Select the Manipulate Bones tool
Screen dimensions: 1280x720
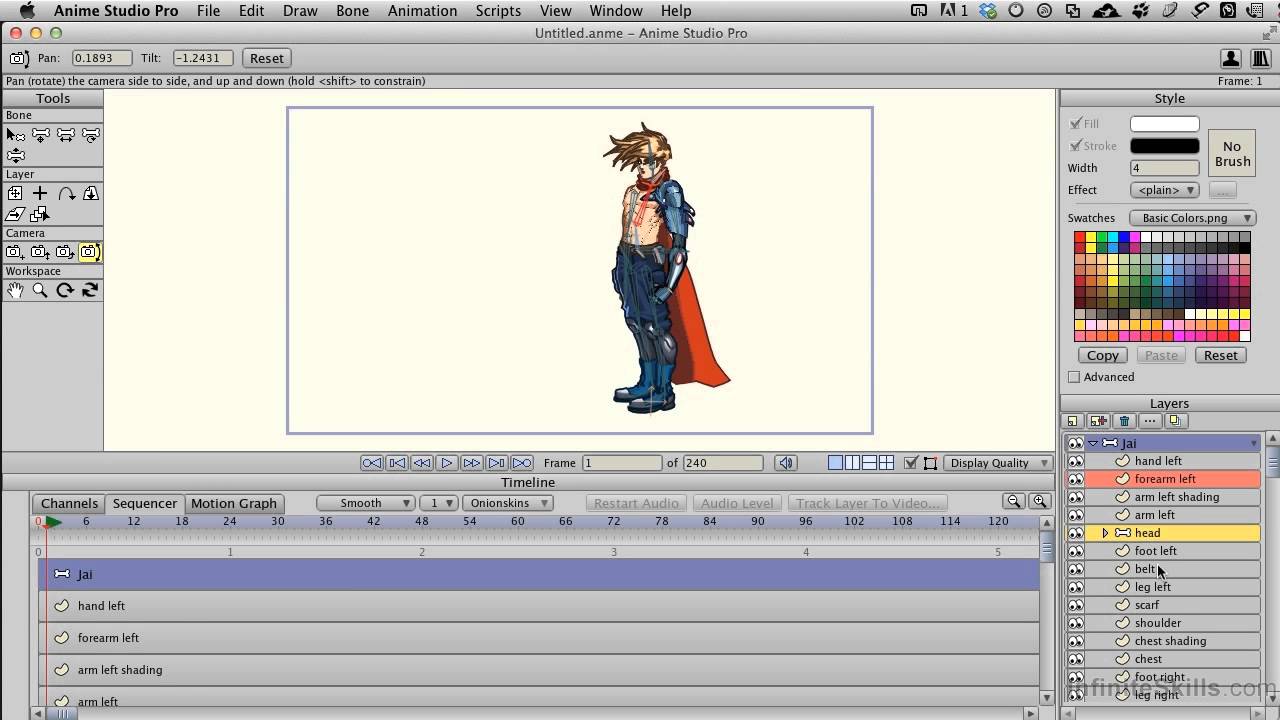coord(15,155)
